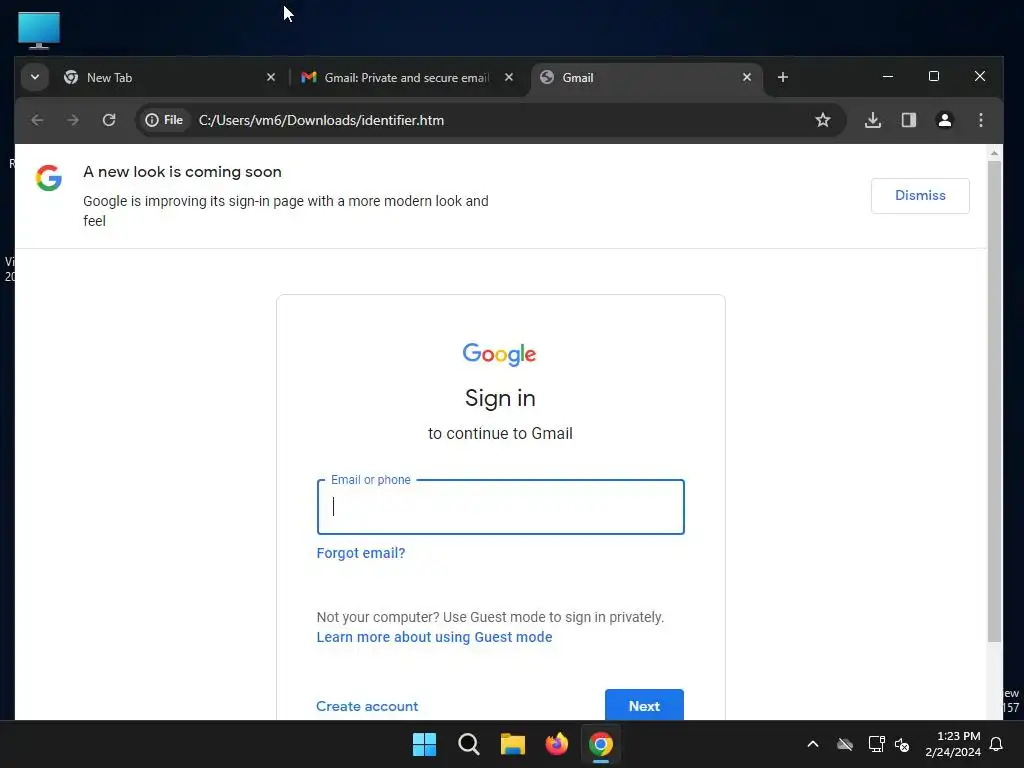Select the This PC desktop icon
The image size is (1024, 768).
coord(39,30)
